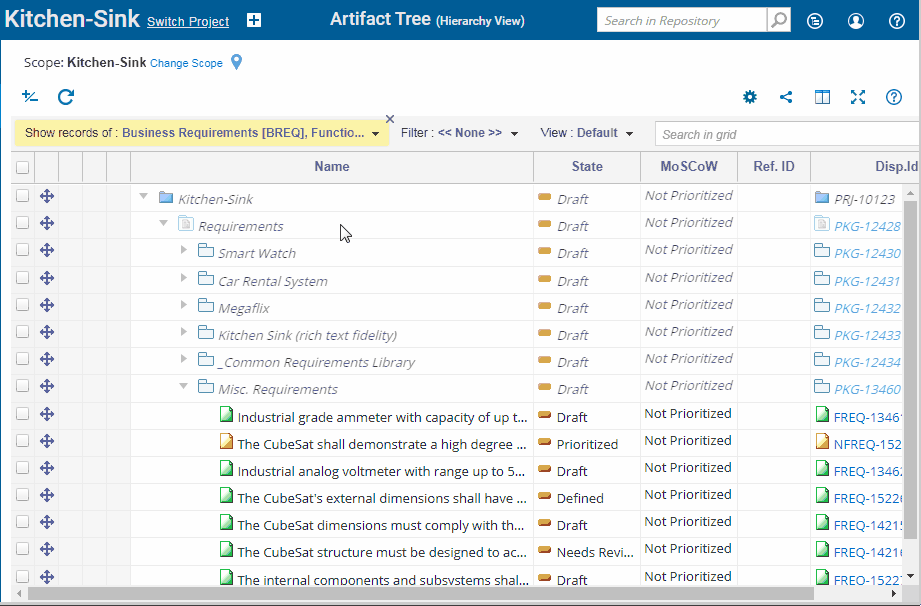Open the Show records of dropdown
The height and width of the screenshot is (606, 921).
201,133
